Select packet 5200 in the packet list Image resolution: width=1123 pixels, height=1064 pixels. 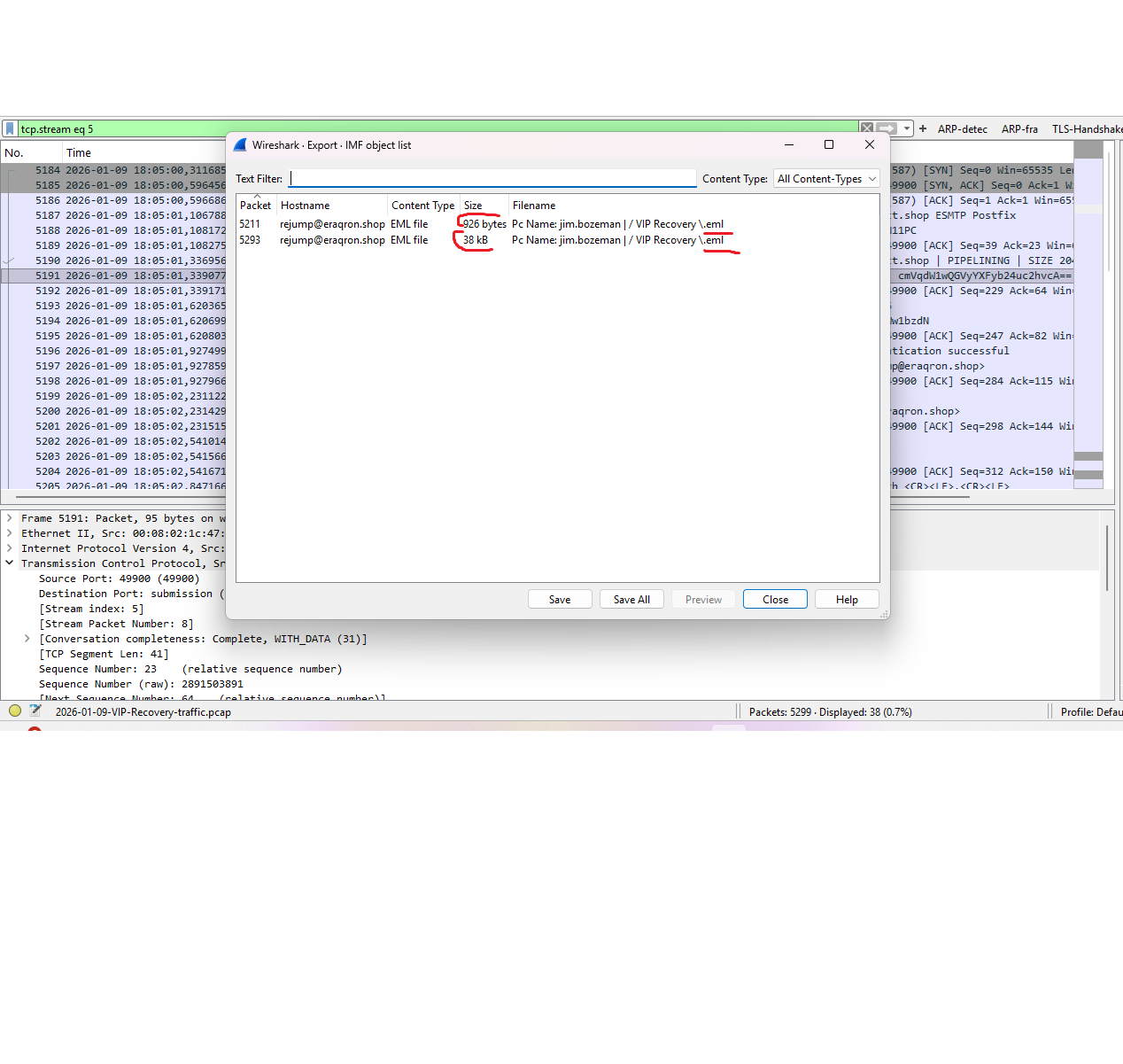click(x=113, y=411)
